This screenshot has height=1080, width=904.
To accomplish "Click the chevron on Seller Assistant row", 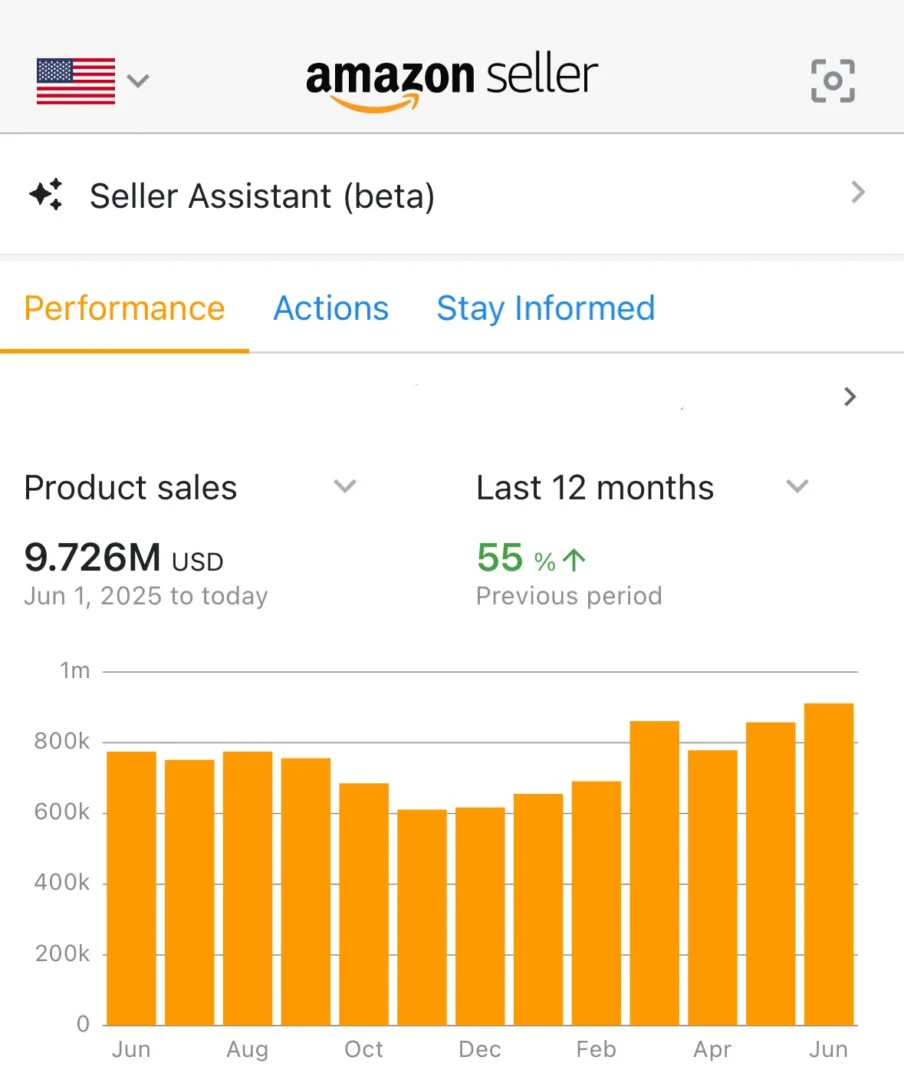I will pos(858,192).
